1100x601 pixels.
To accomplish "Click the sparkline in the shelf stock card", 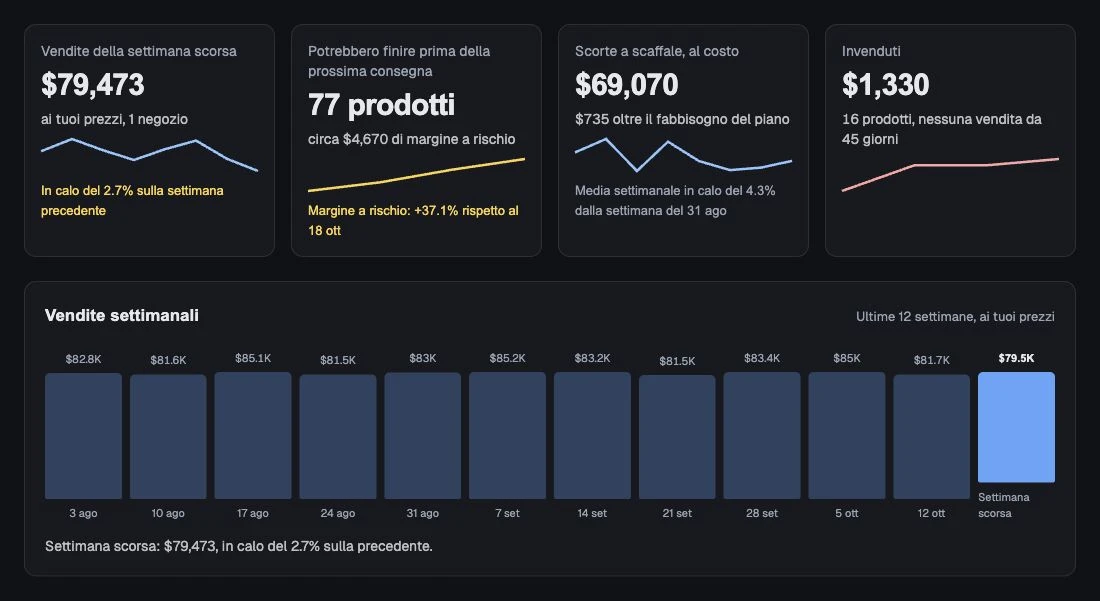I will click(x=683, y=155).
